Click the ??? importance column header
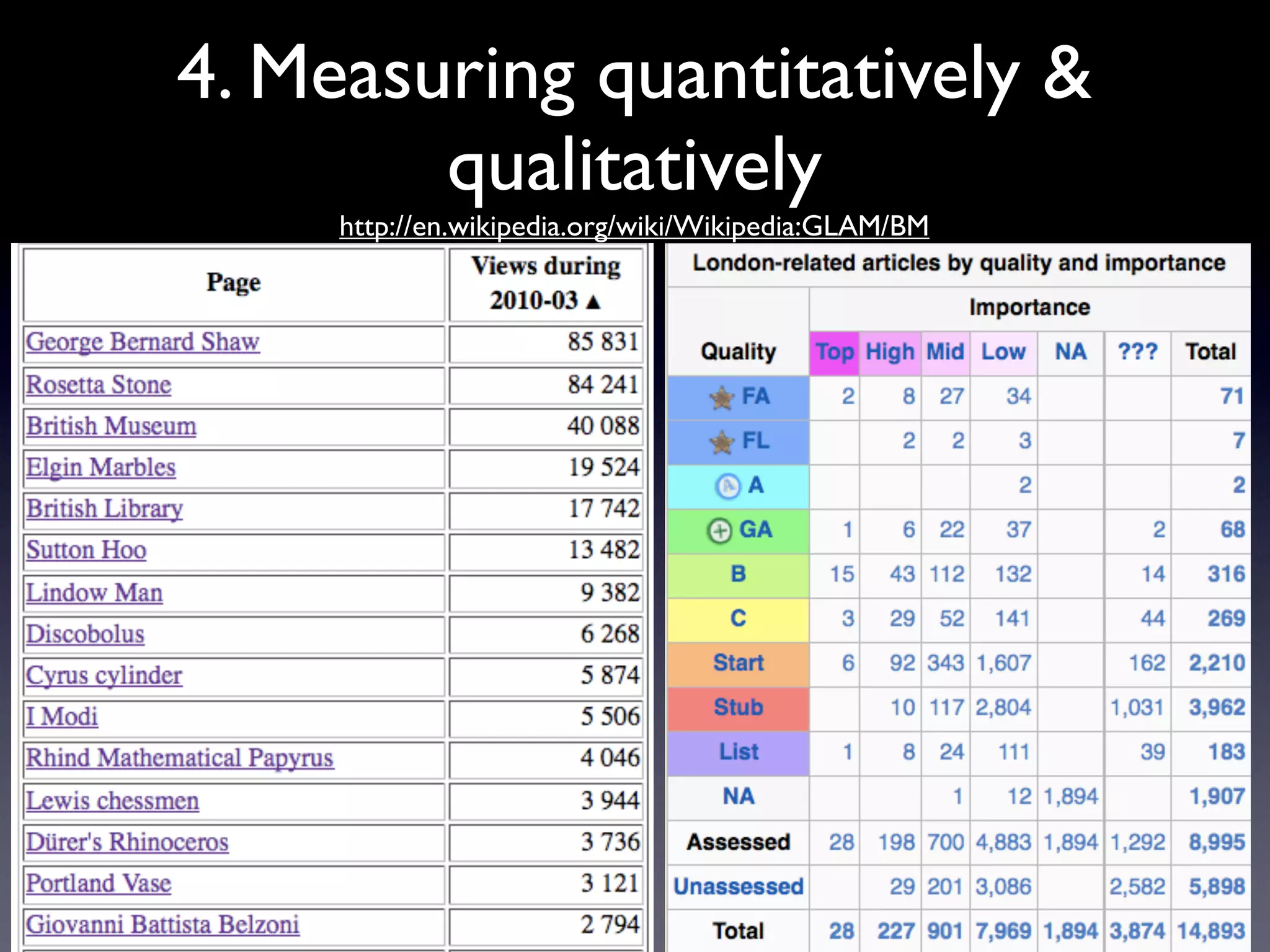1270x952 pixels. 1137,352
